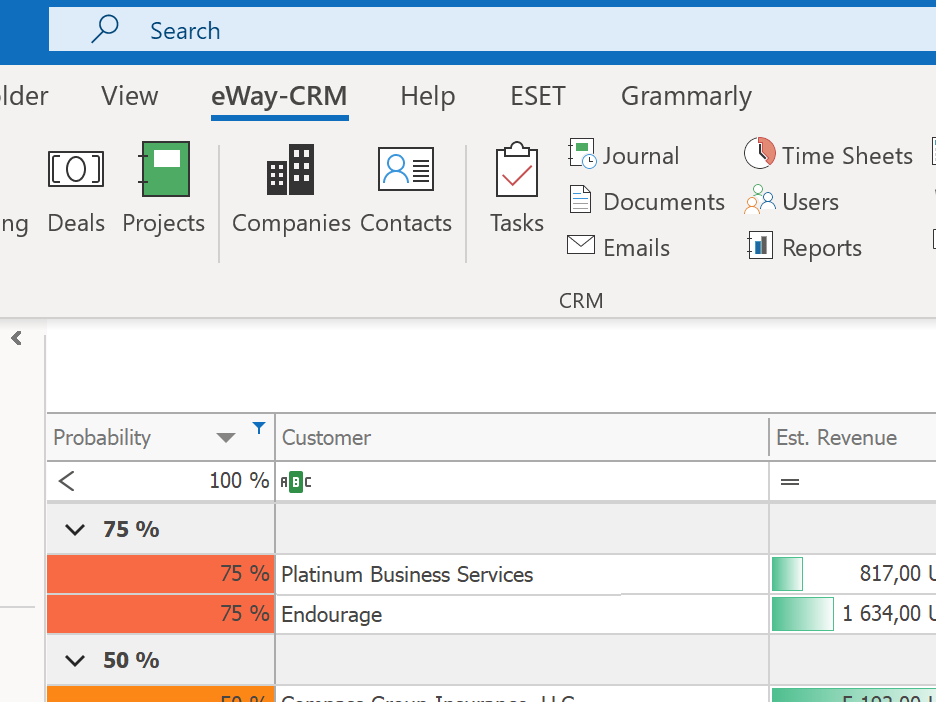Open the Contacts card icon

coord(406,169)
